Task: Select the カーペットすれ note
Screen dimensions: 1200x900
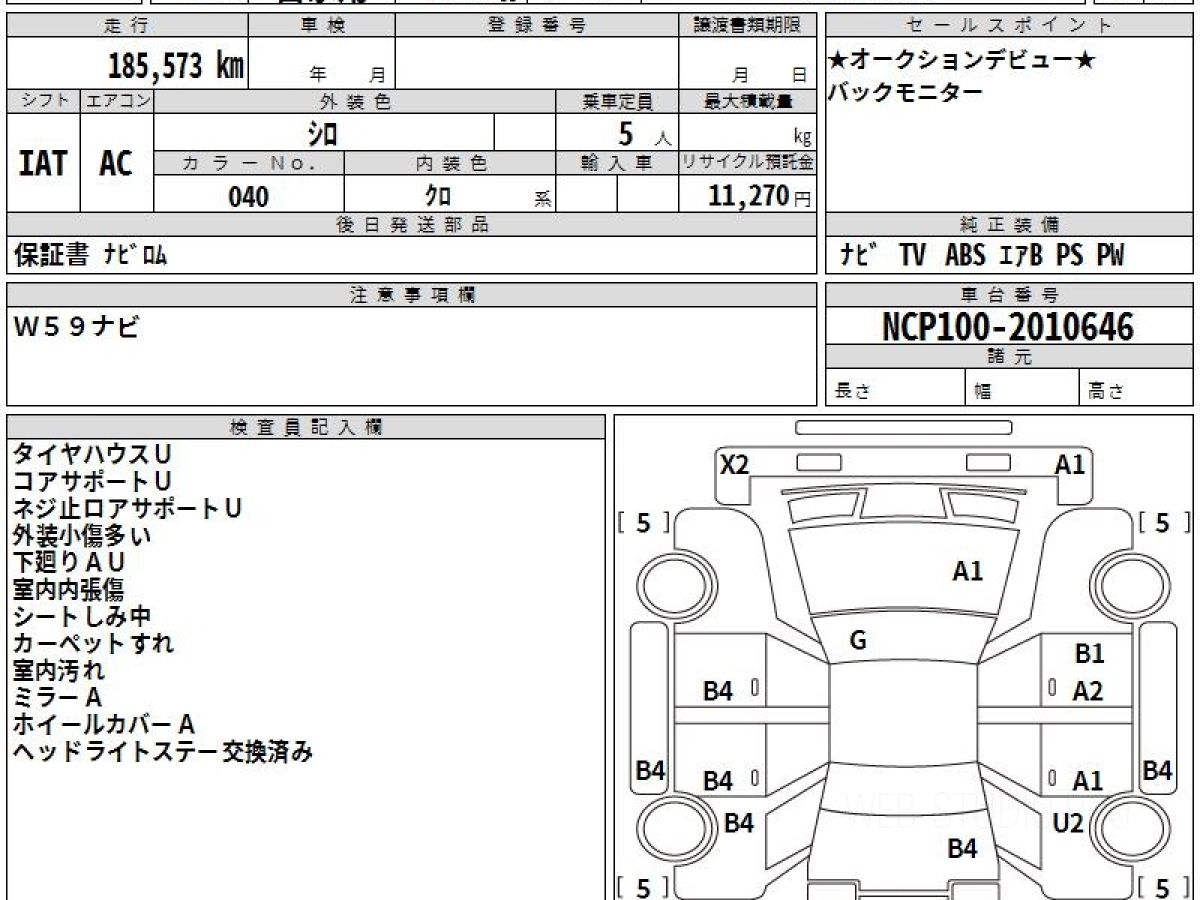Action: [x=93, y=643]
